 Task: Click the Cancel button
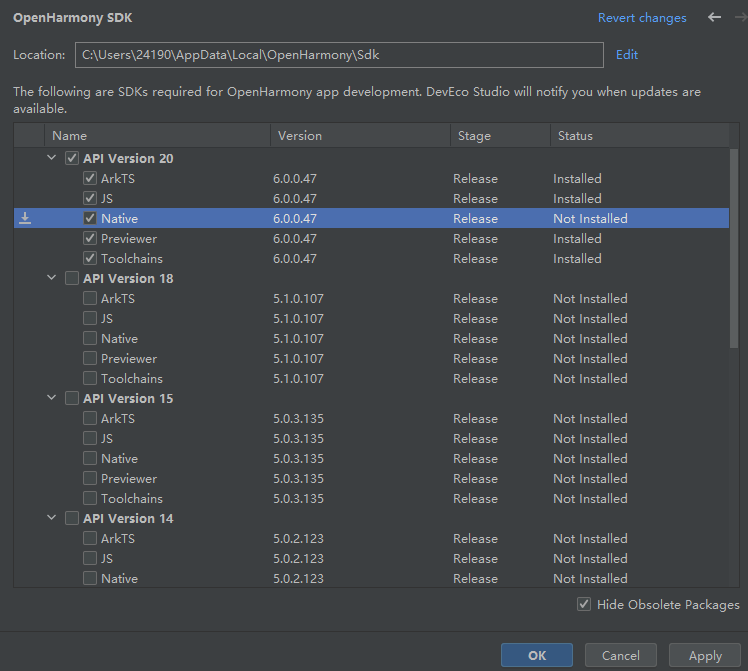pyautogui.click(x=621, y=655)
